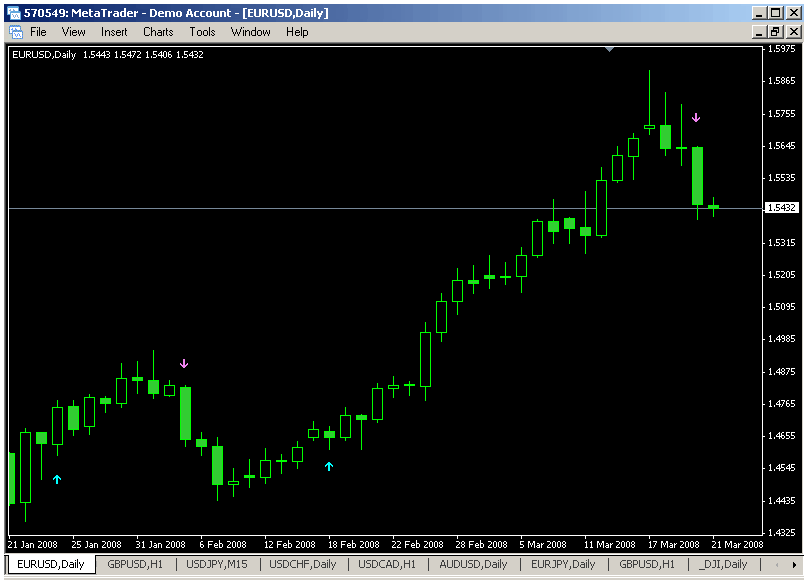The image size is (808, 580).
Task: Select the cyan up arrow near 18 Feb 2008
Action: (x=329, y=466)
